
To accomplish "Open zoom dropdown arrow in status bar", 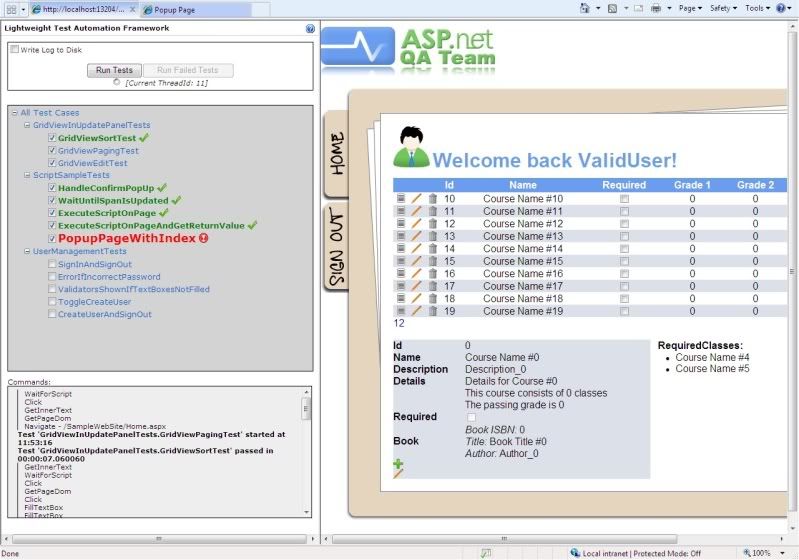I will (782, 553).
